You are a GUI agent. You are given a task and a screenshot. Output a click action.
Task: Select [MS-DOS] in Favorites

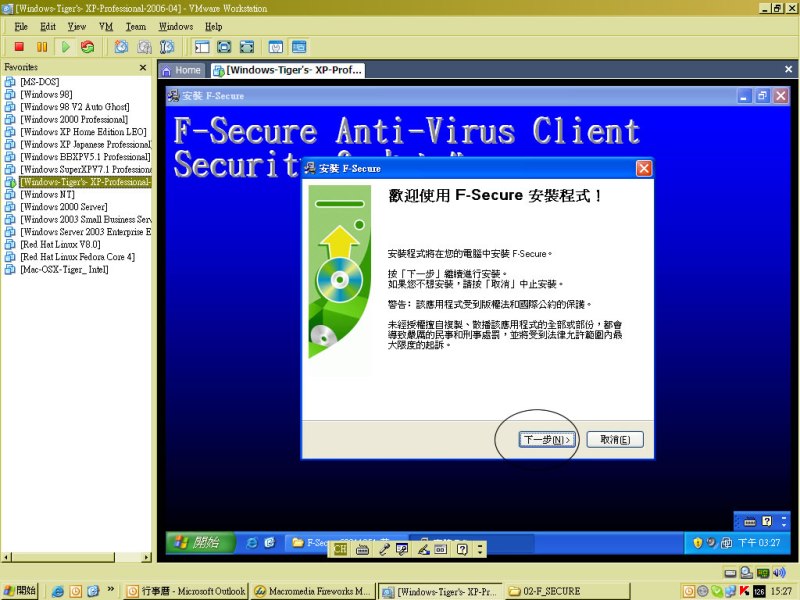(x=39, y=82)
